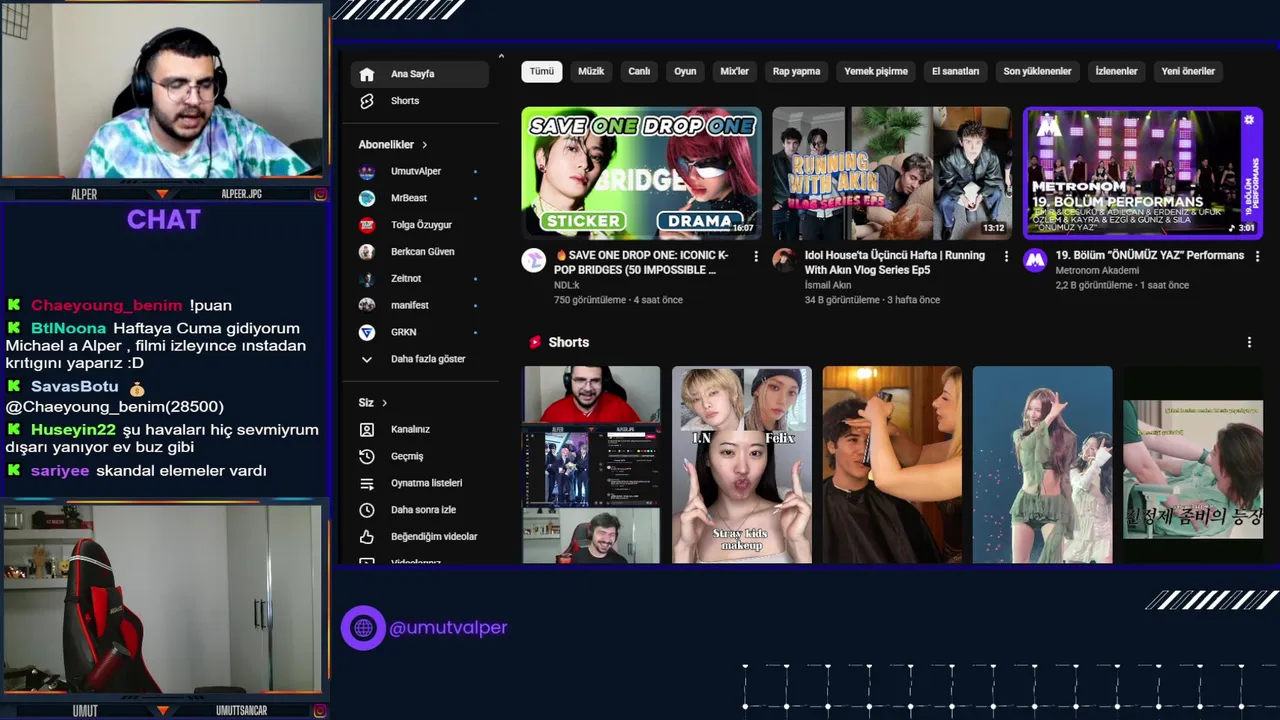The width and height of the screenshot is (1280, 720).
Task: Select the Son yüklenenler filter chip
Action: pyautogui.click(x=1038, y=71)
